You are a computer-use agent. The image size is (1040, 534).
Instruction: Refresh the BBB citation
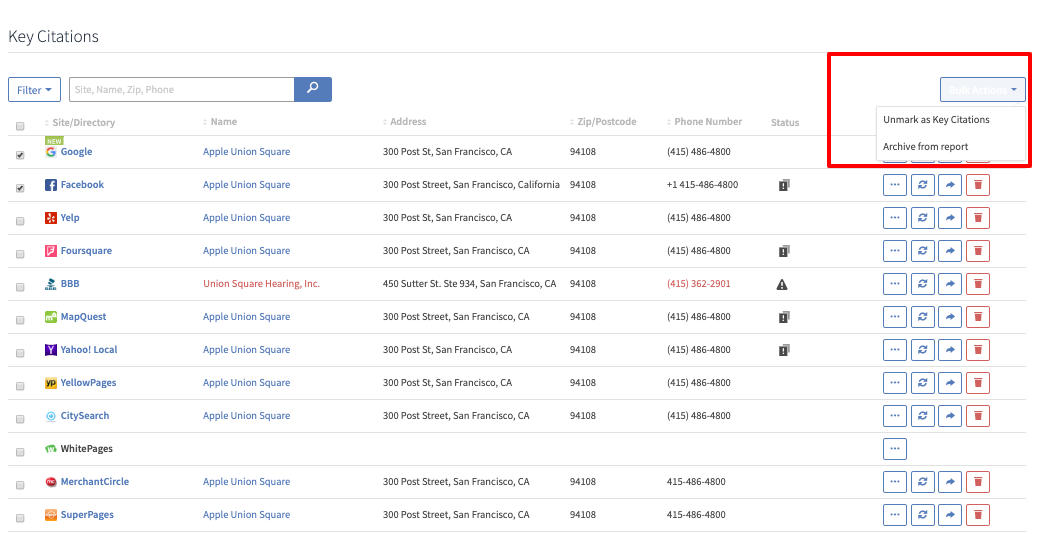[922, 284]
